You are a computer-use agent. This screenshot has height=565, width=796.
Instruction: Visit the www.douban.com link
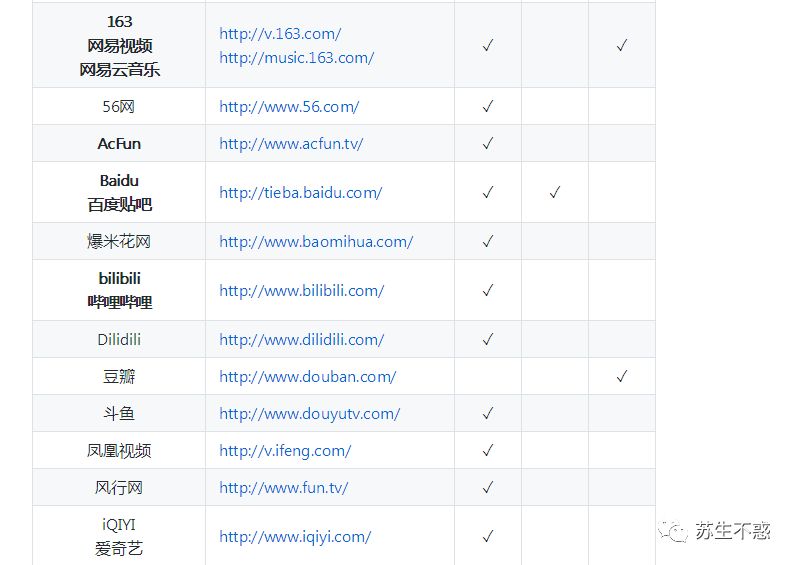308,377
